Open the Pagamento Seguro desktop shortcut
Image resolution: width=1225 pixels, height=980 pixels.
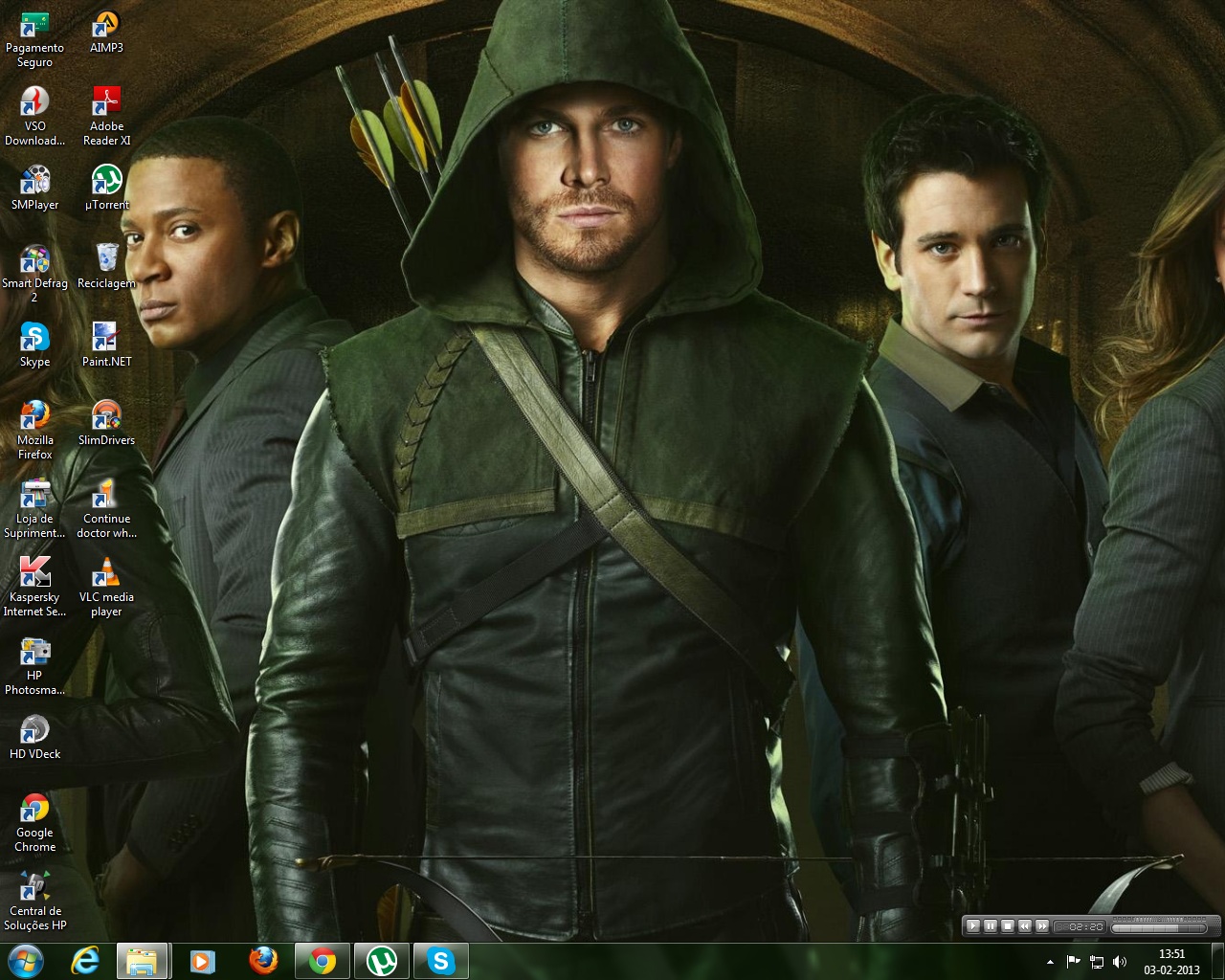click(x=34, y=39)
